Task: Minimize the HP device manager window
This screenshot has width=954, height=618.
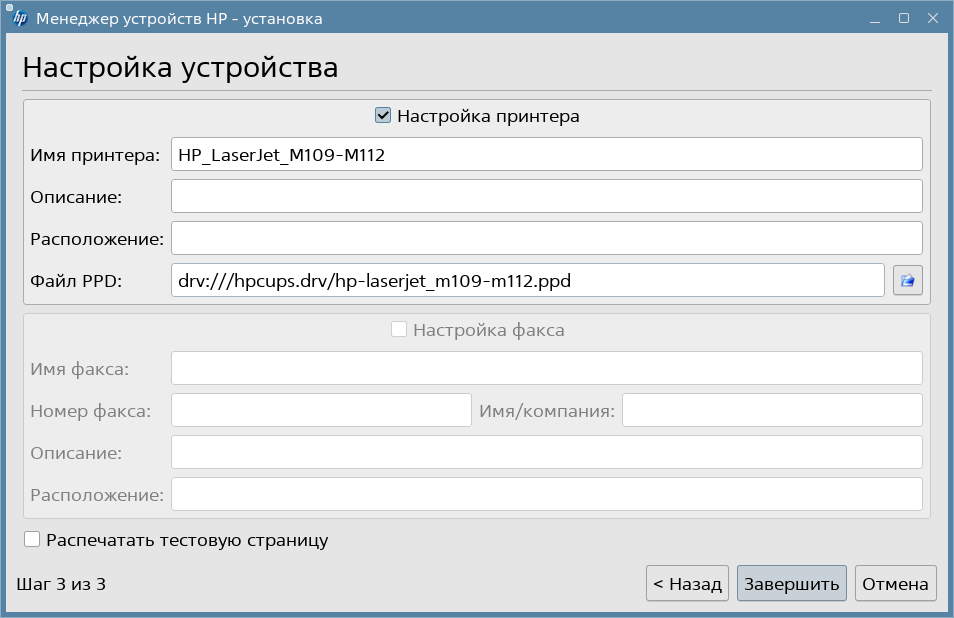Action: point(876,18)
